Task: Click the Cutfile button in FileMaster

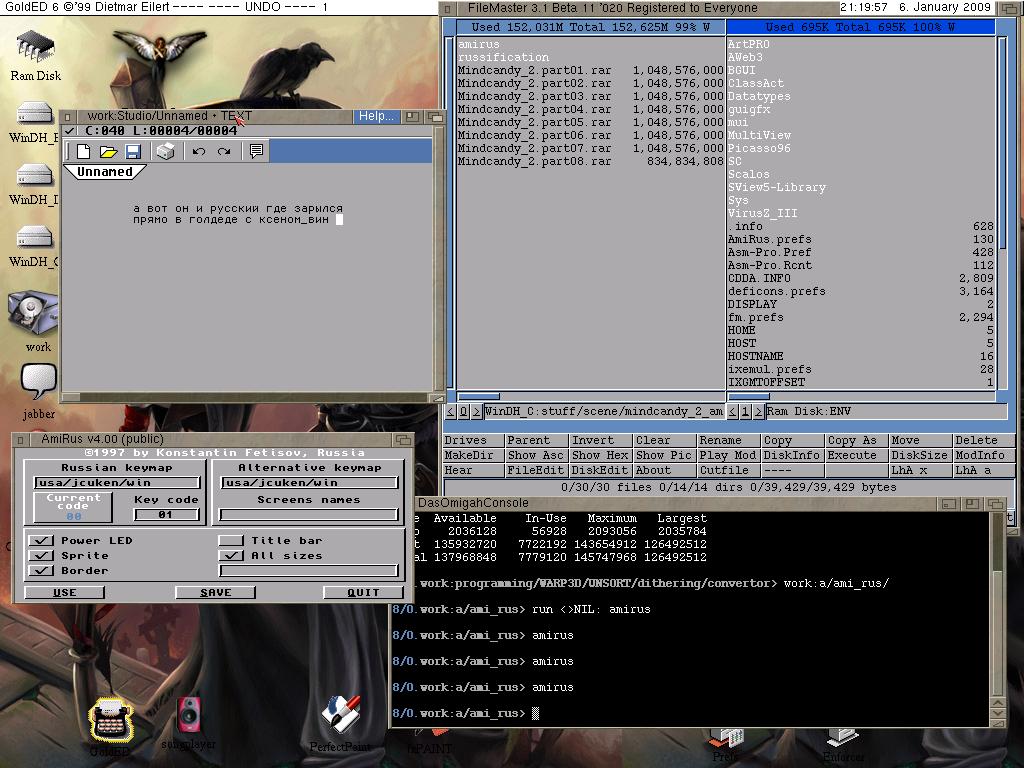Action: coord(729,470)
